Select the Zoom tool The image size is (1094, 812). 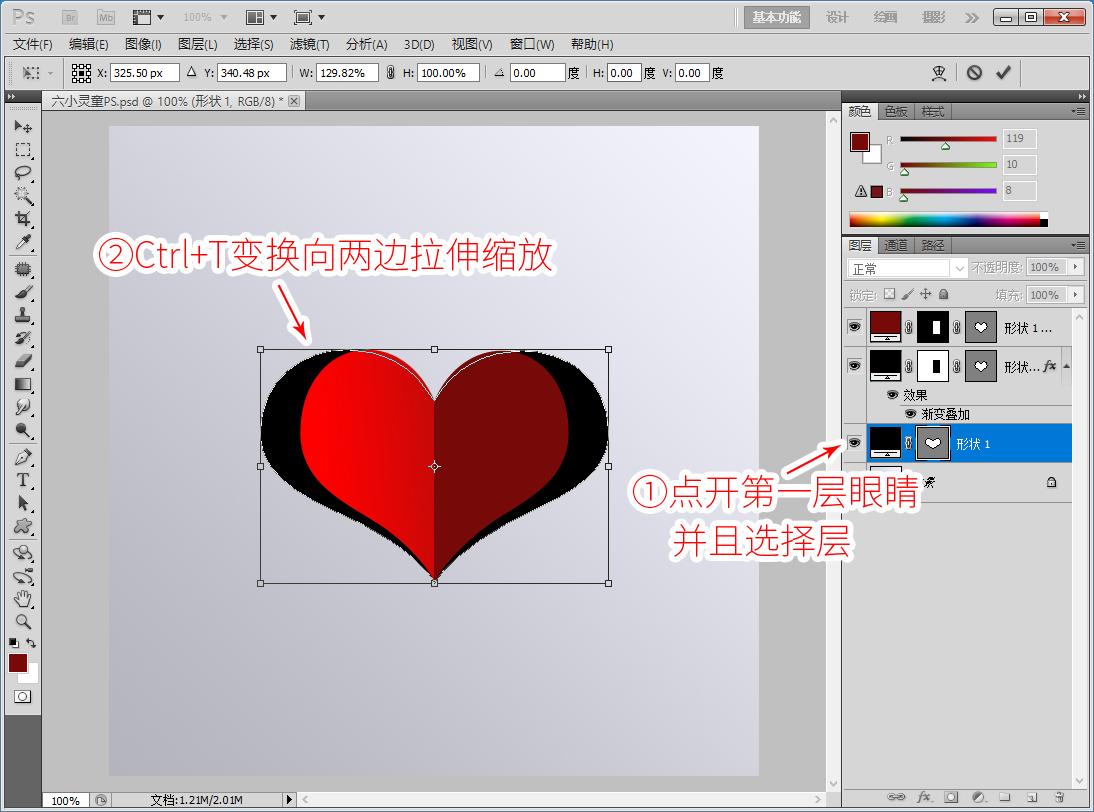pyautogui.click(x=22, y=622)
